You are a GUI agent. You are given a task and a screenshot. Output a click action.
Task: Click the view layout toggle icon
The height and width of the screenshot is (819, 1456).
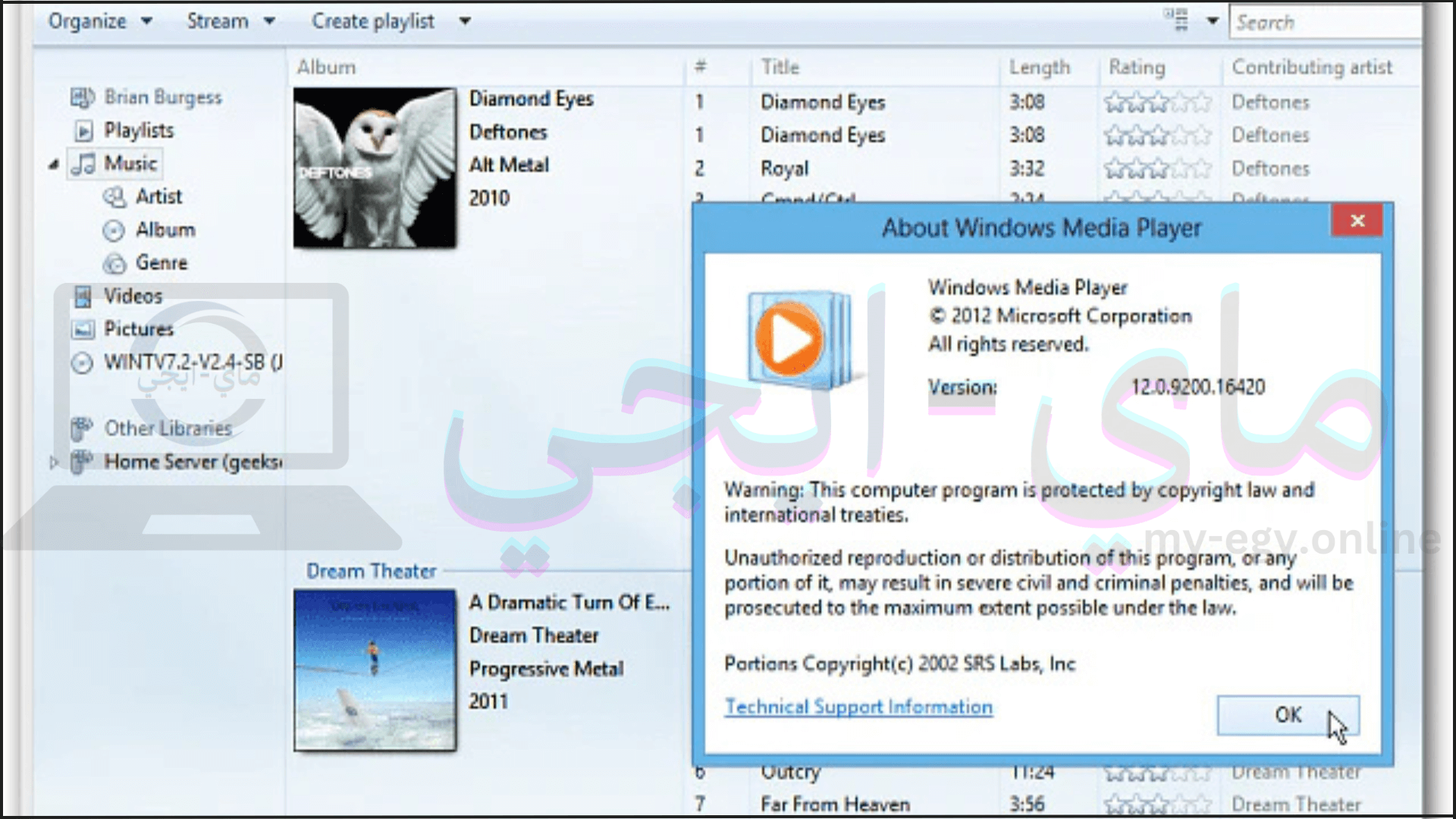(1178, 19)
